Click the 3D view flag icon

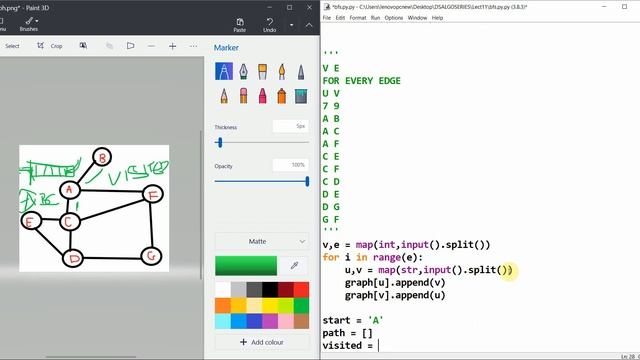coord(131,46)
